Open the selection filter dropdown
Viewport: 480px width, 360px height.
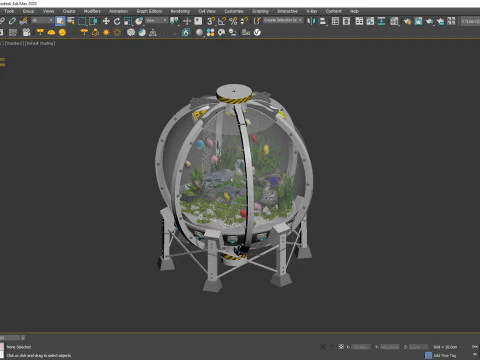42,21
